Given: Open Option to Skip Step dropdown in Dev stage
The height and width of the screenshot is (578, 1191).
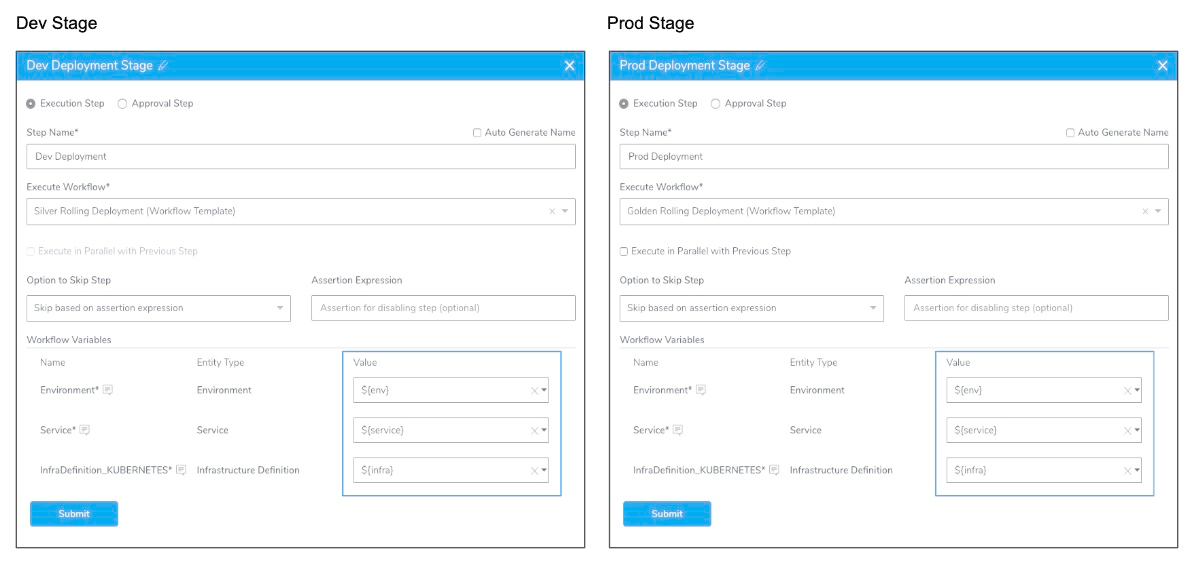Looking at the screenshot, I should click(x=159, y=308).
